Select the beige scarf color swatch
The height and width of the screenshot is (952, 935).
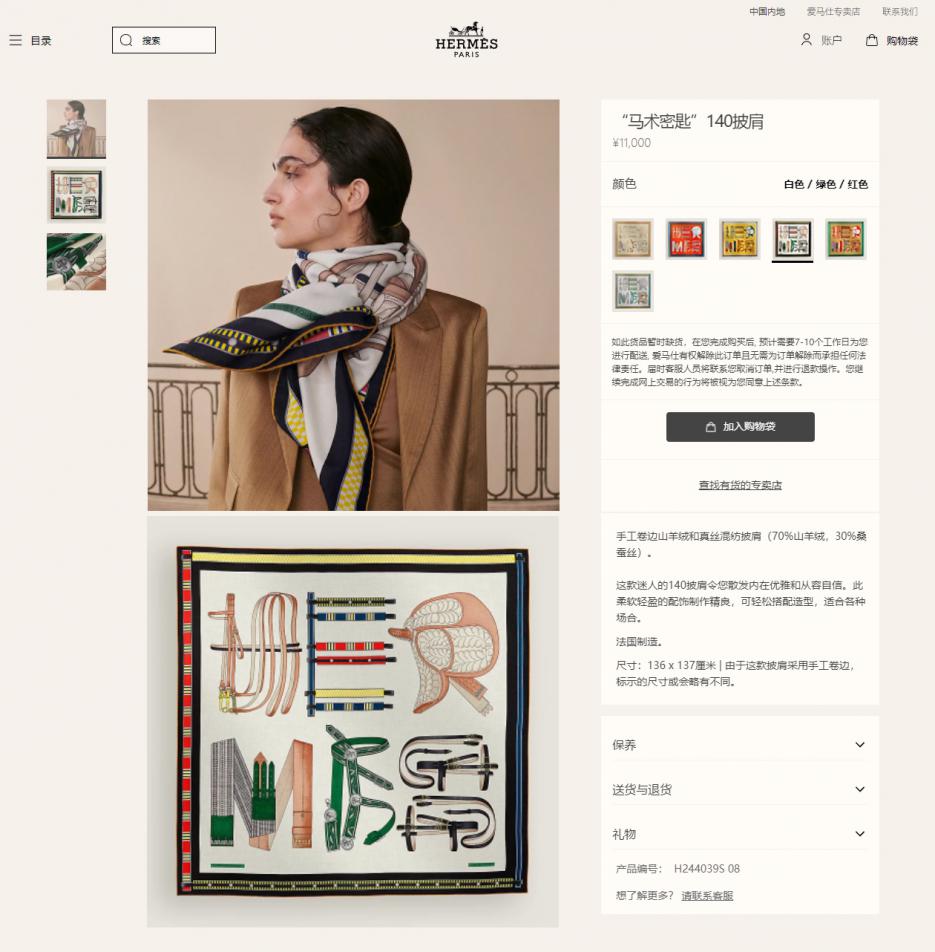[633, 239]
